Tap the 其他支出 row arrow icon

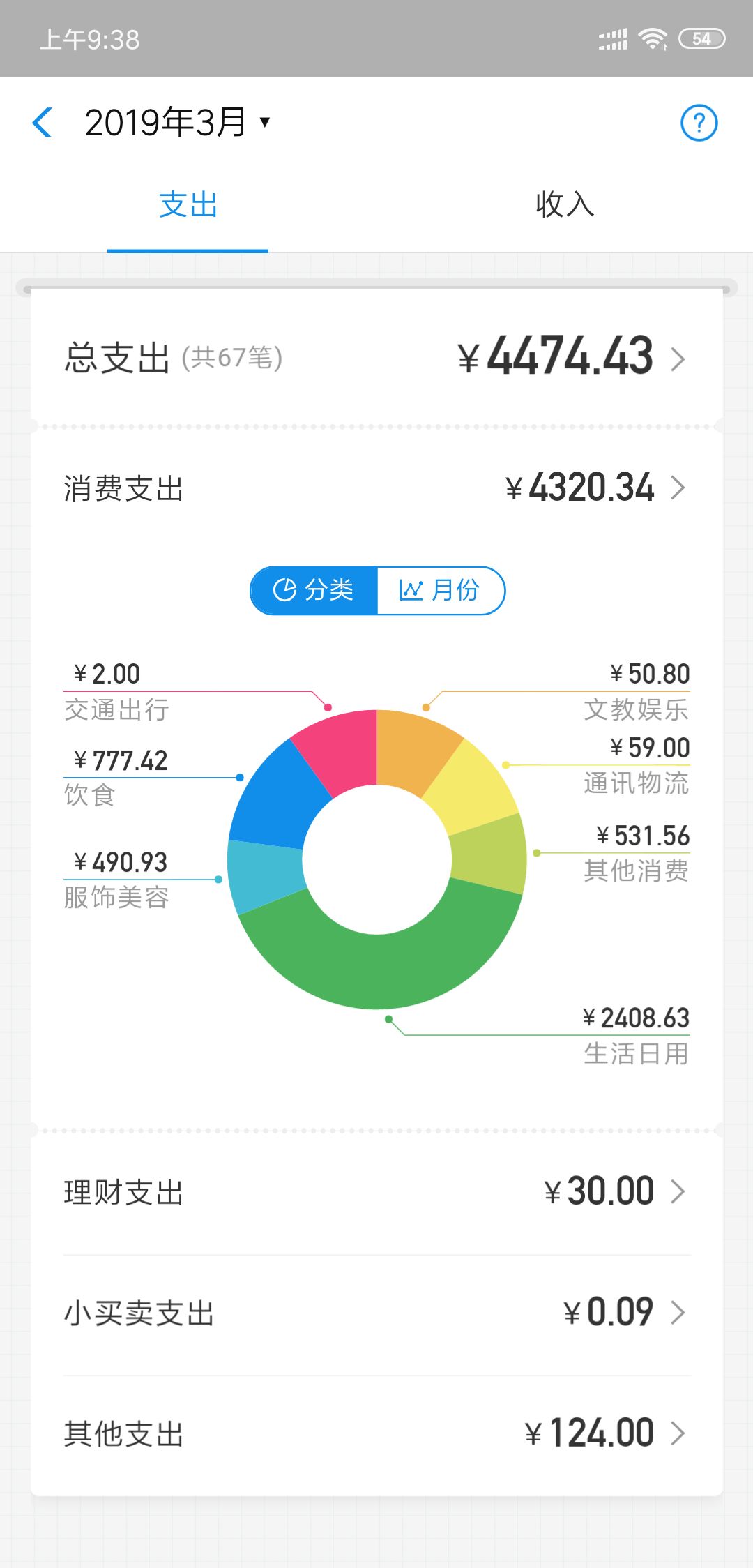pos(678,1433)
